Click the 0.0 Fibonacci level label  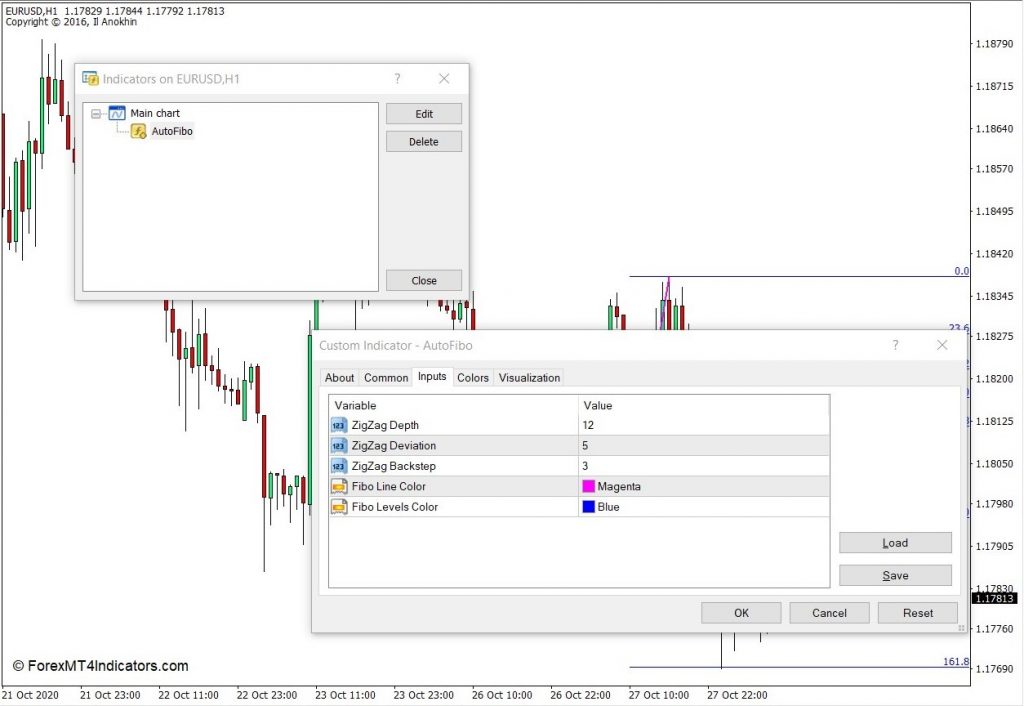(961, 271)
